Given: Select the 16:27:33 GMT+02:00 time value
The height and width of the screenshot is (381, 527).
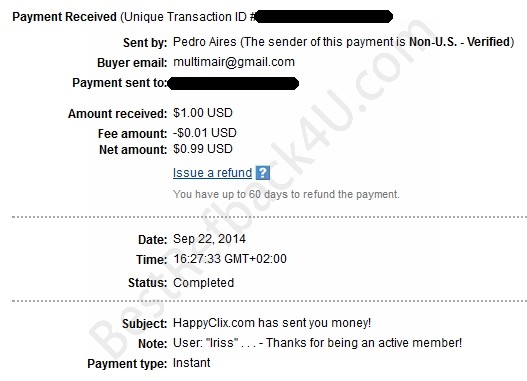Looking at the screenshot, I should point(230,259).
